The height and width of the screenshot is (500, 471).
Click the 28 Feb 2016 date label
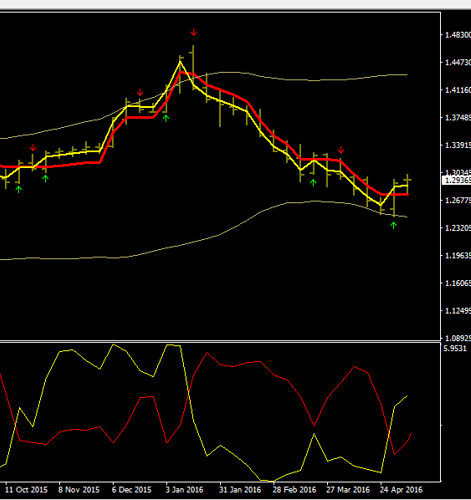(x=294, y=490)
